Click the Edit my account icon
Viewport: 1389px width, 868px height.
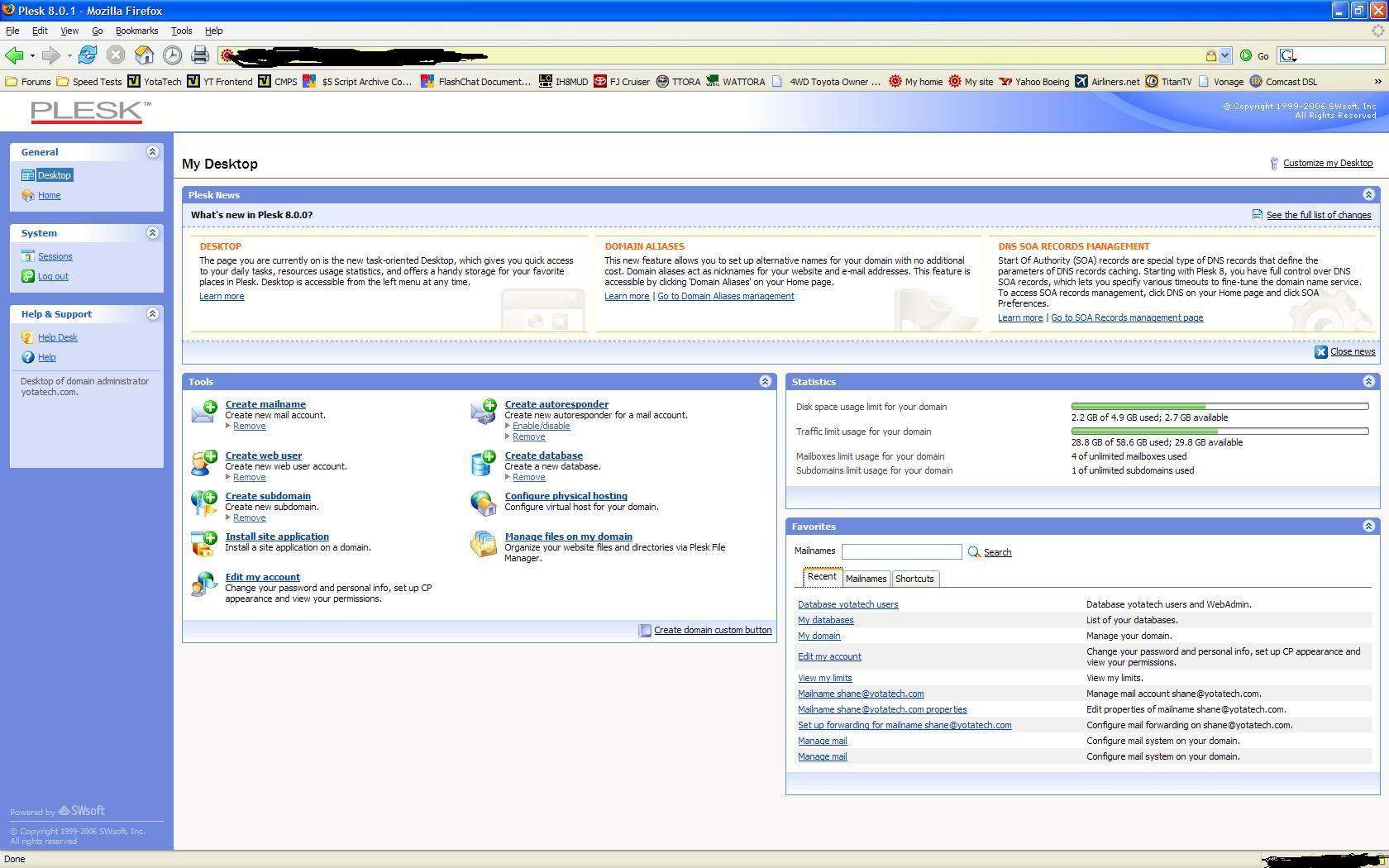[204, 584]
